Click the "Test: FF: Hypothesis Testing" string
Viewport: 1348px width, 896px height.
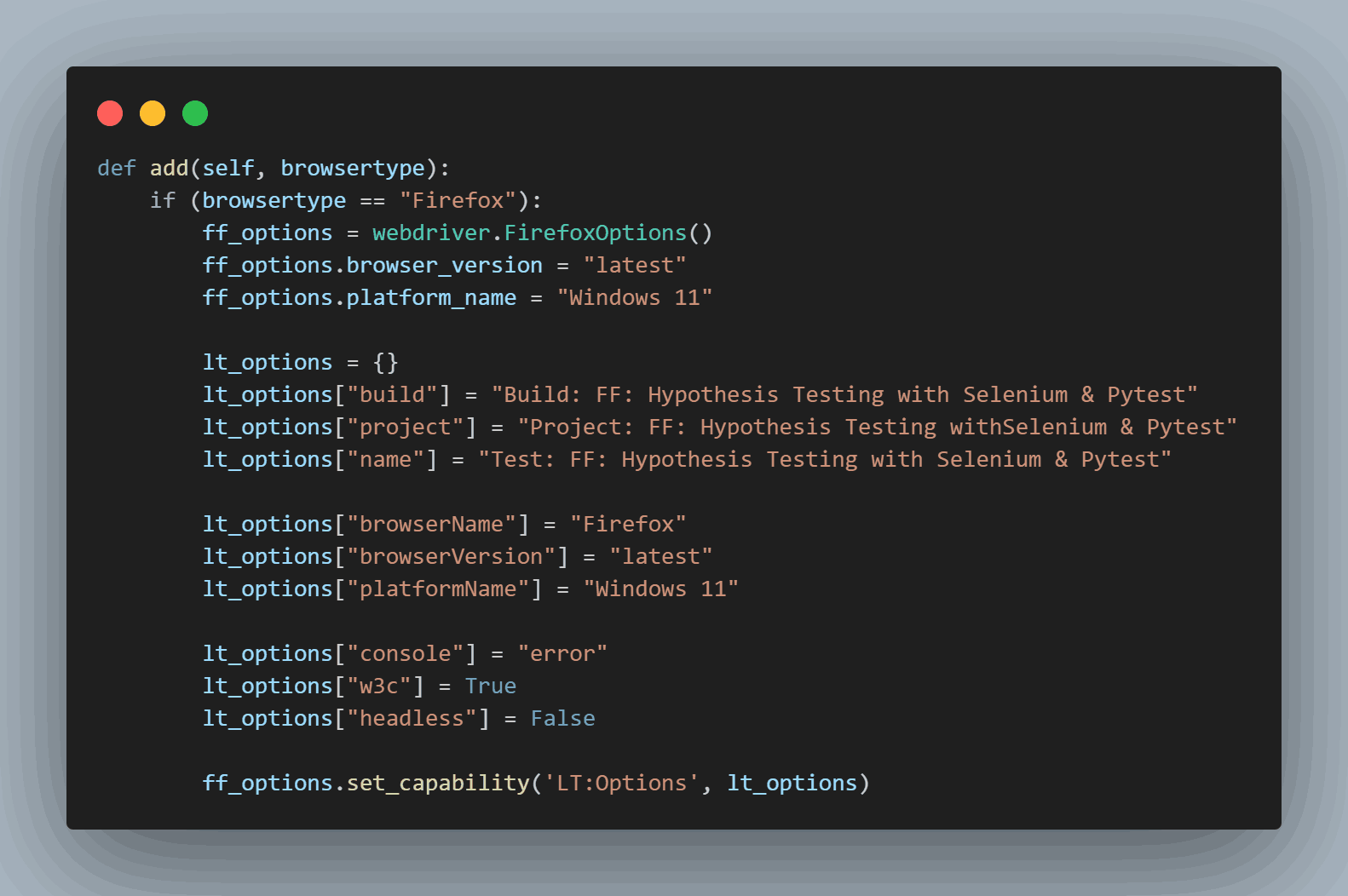(825, 459)
